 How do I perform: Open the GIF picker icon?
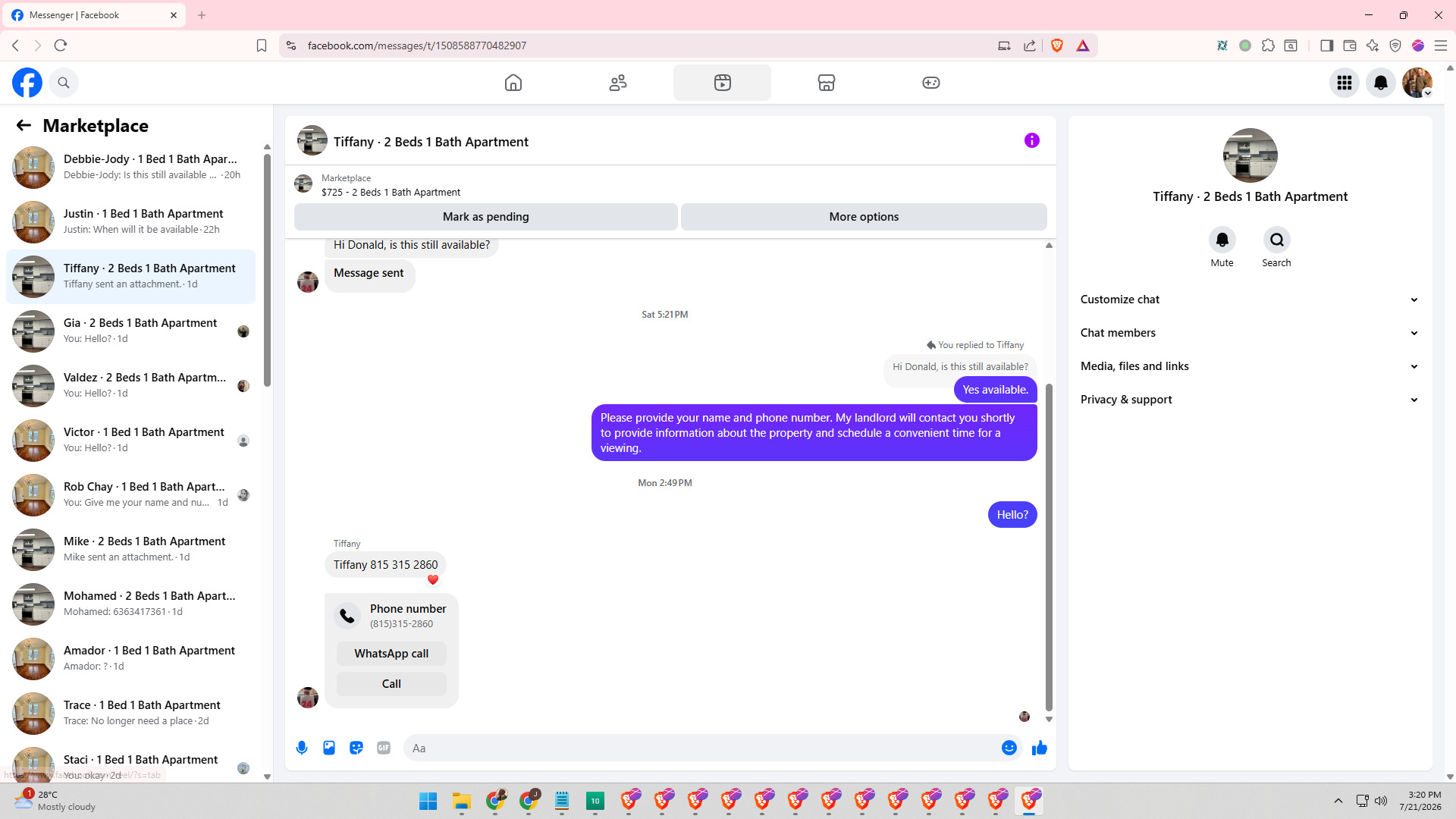click(384, 748)
